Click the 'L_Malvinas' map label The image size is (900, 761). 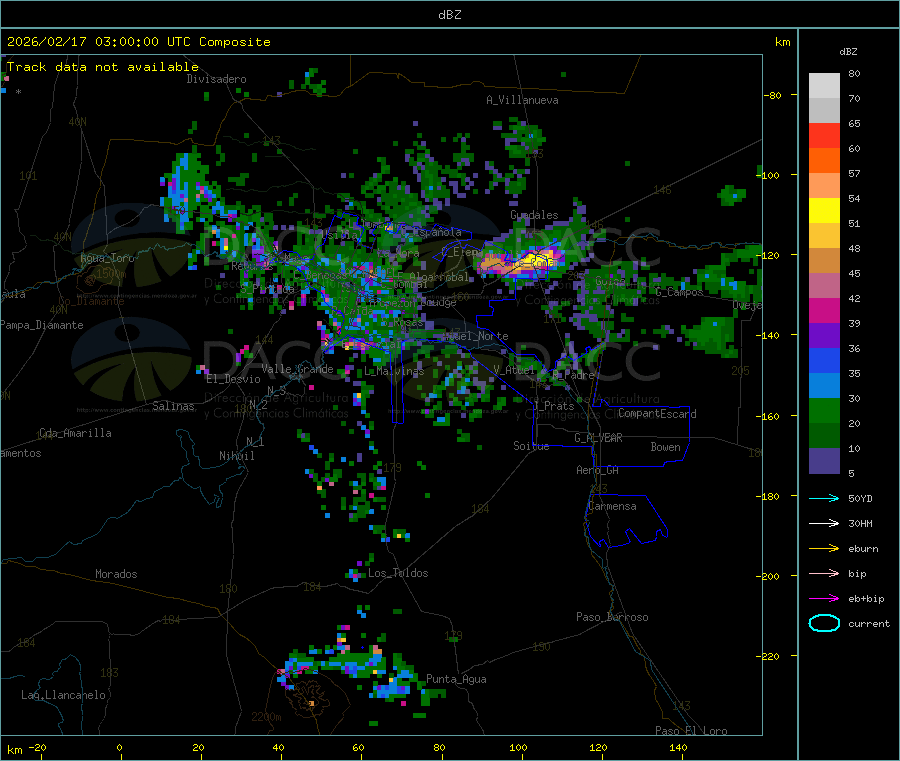coord(394,371)
